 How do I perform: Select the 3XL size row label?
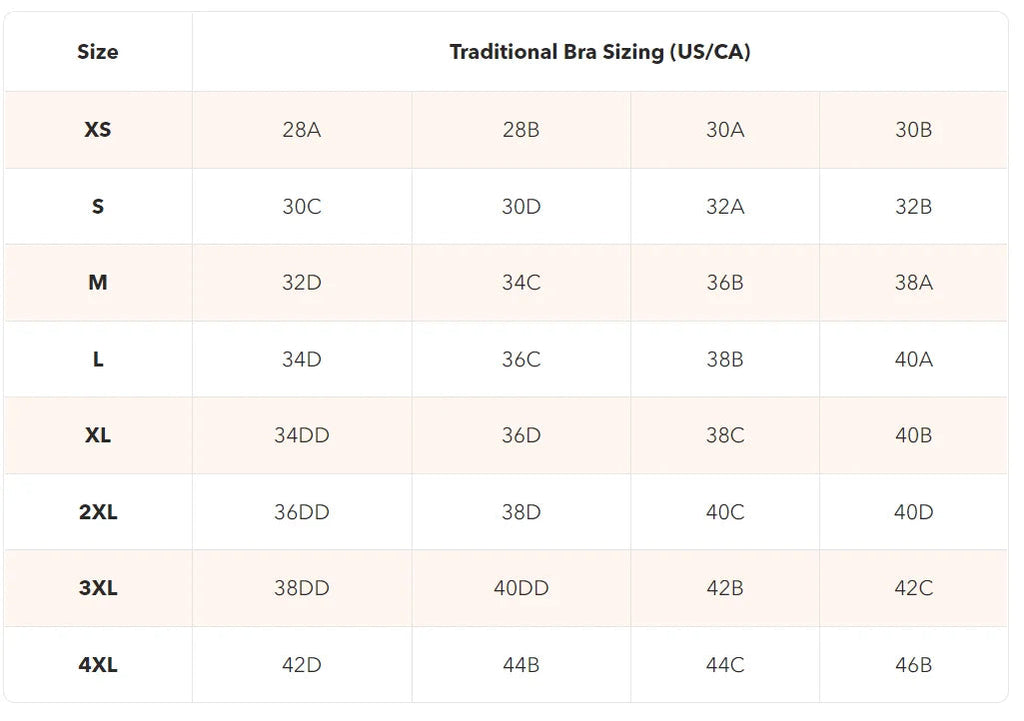tap(98, 588)
